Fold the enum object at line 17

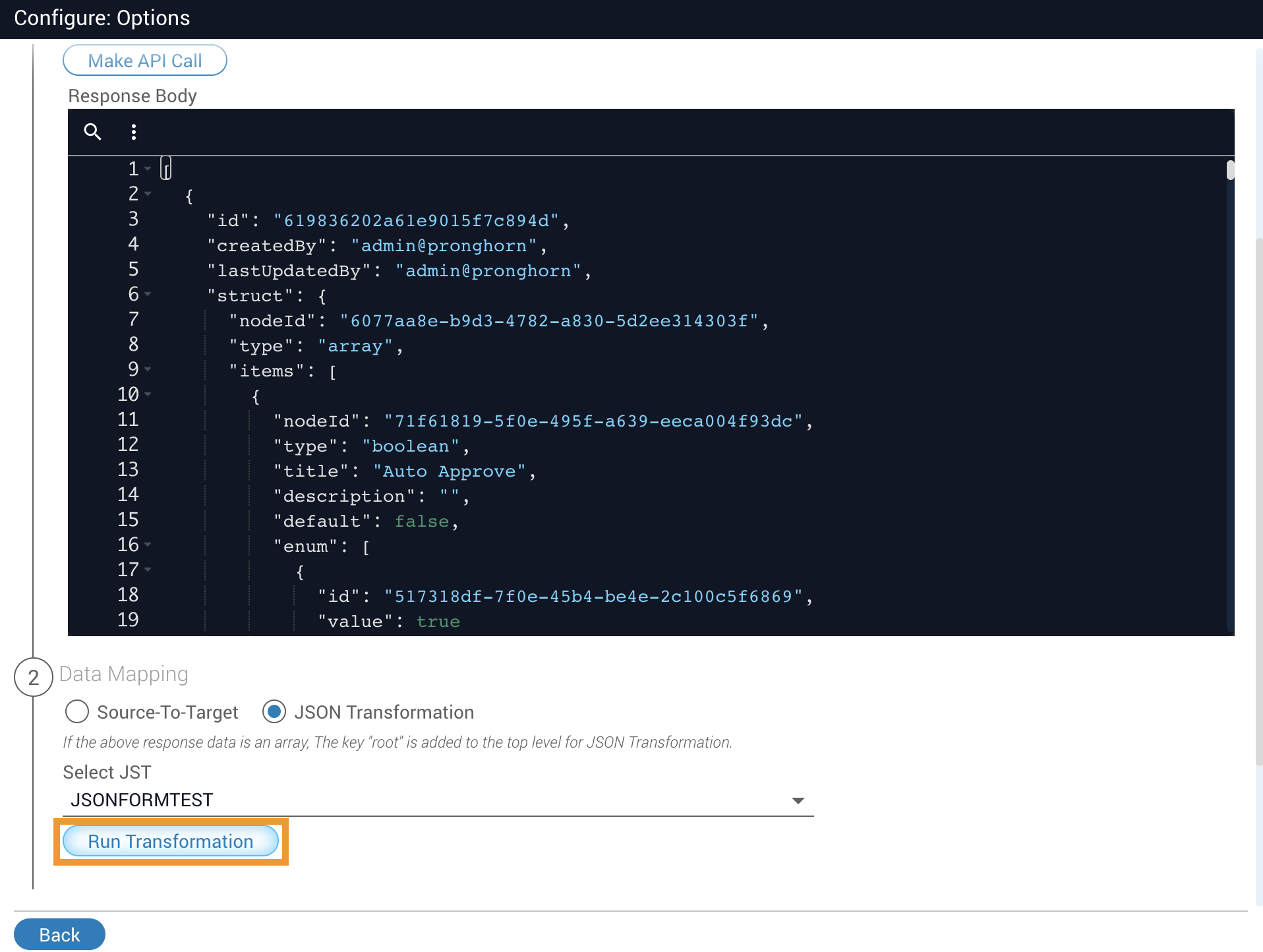click(148, 570)
